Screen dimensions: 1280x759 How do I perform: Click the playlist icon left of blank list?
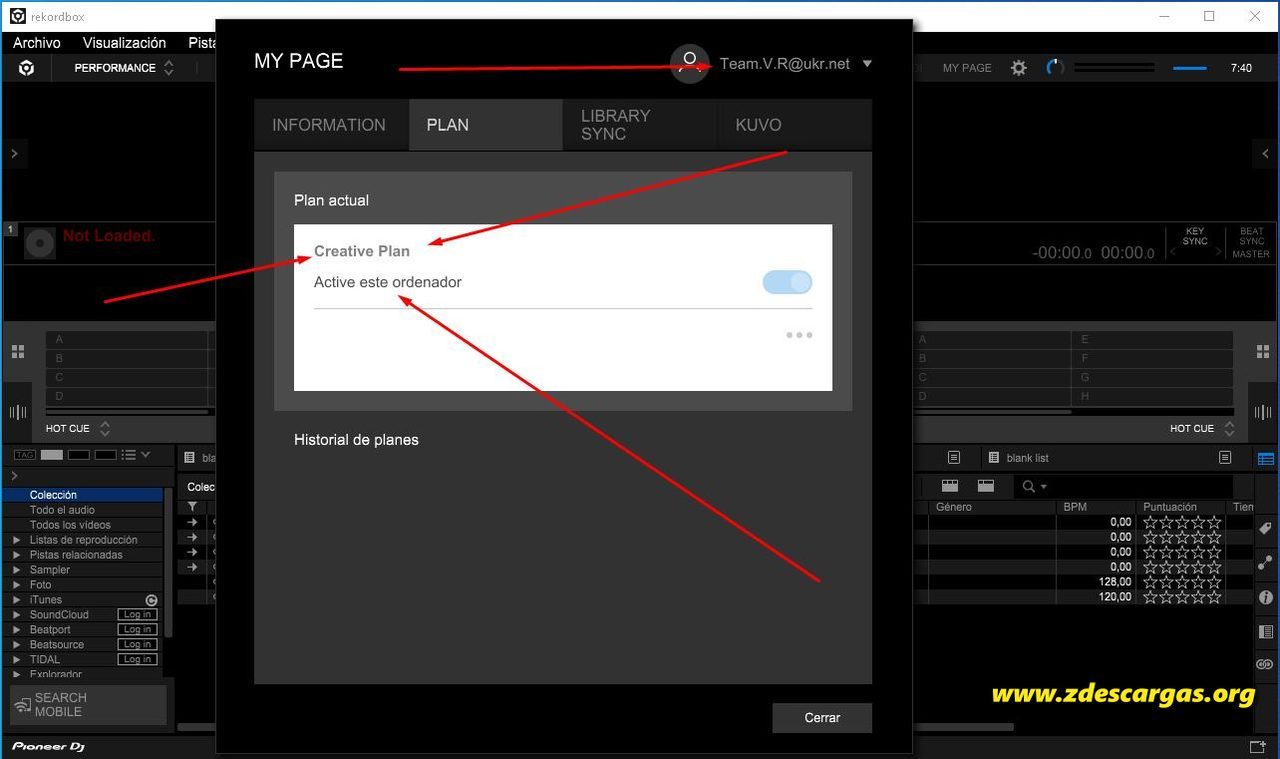click(x=994, y=458)
